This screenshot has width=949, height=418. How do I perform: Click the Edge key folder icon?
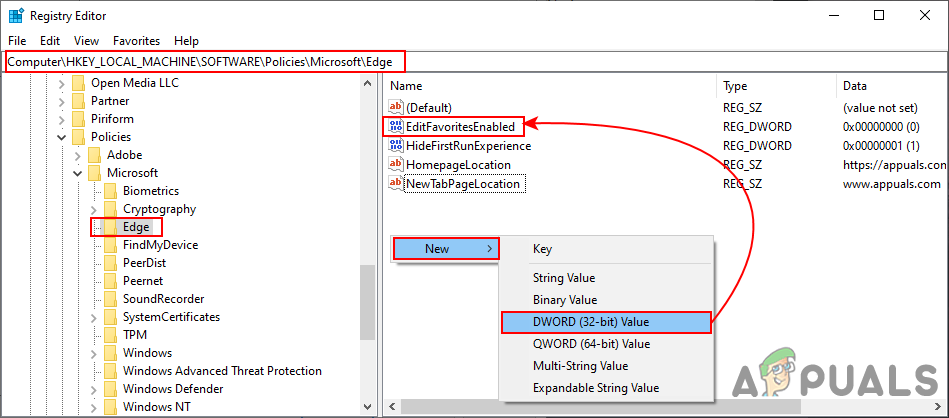coord(111,227)
